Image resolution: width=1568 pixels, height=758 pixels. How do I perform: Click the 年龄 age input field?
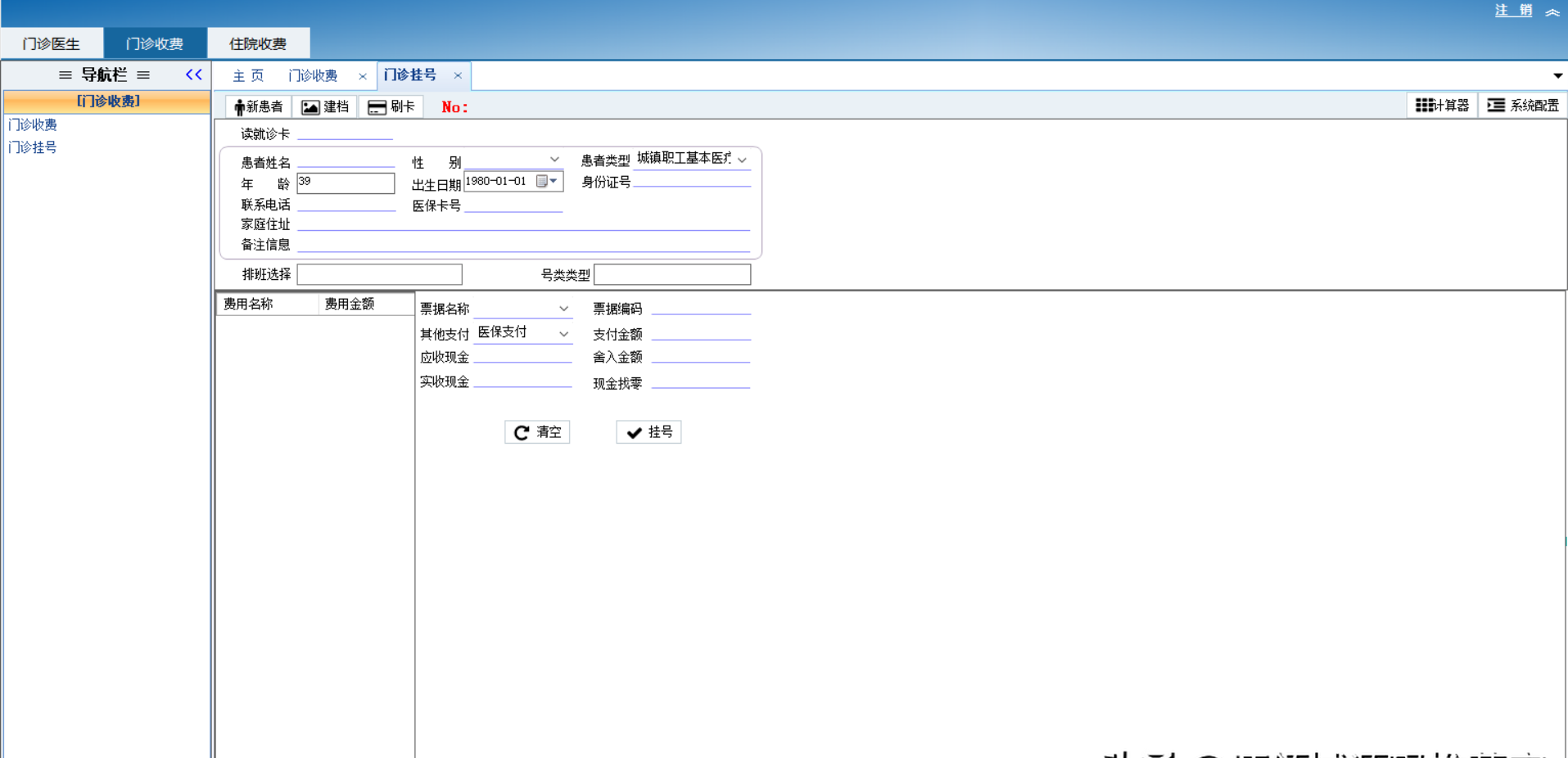[x=346, y=183]
